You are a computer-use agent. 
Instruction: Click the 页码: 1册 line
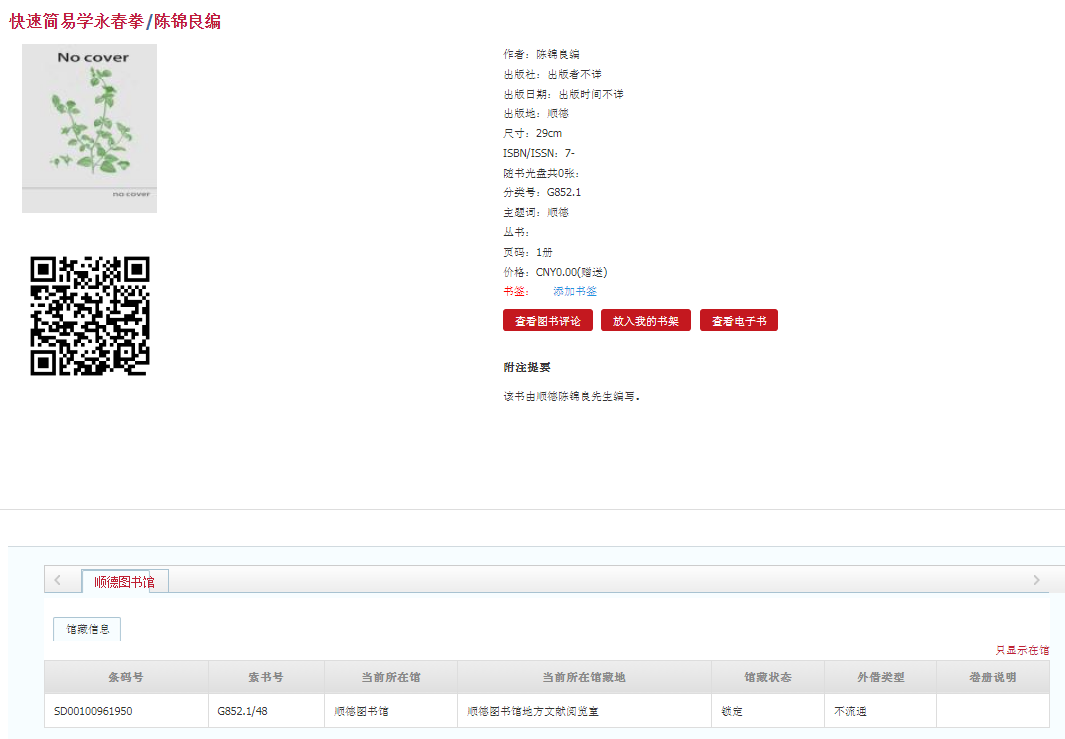528,252
